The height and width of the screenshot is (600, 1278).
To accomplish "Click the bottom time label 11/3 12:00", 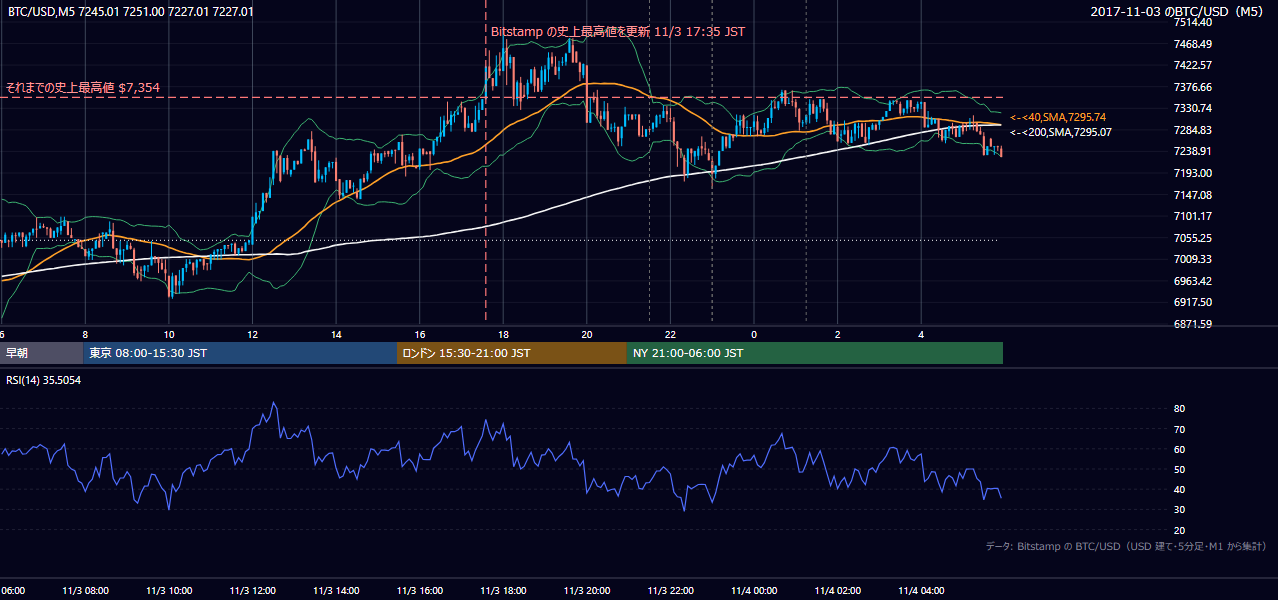I will (x=252, y=591).
